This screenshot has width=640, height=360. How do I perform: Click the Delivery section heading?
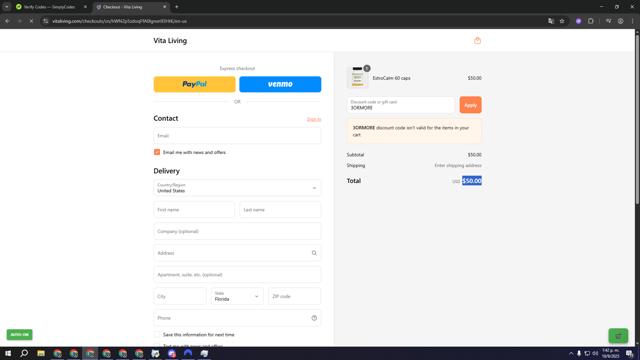coord(167,171)
